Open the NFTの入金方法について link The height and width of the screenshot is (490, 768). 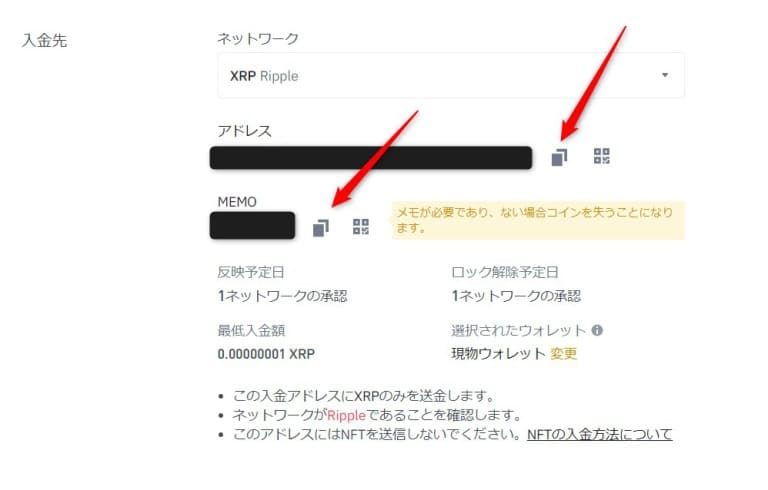(x=600, y=434)
